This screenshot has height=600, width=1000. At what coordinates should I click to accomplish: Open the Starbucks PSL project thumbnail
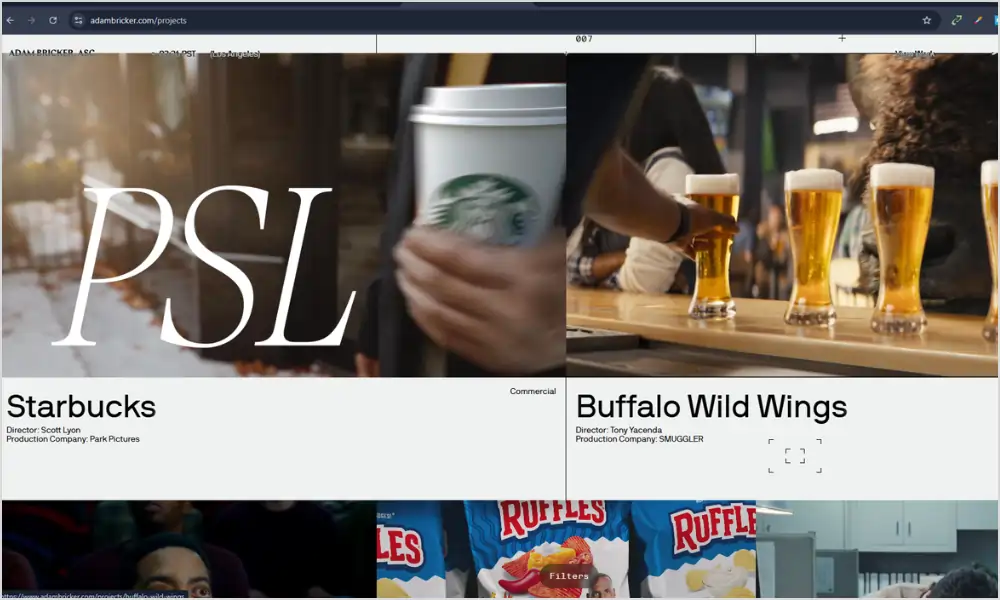tap(284, 215)
